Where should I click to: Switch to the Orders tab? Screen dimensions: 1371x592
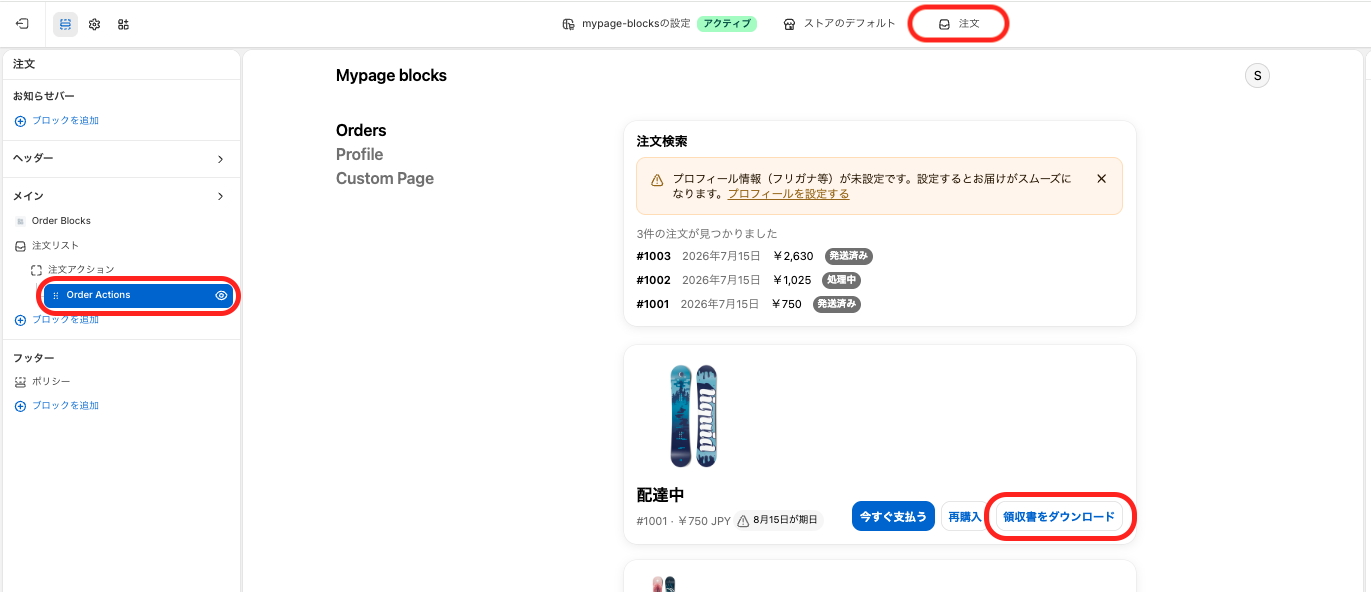tap(361, 131)
